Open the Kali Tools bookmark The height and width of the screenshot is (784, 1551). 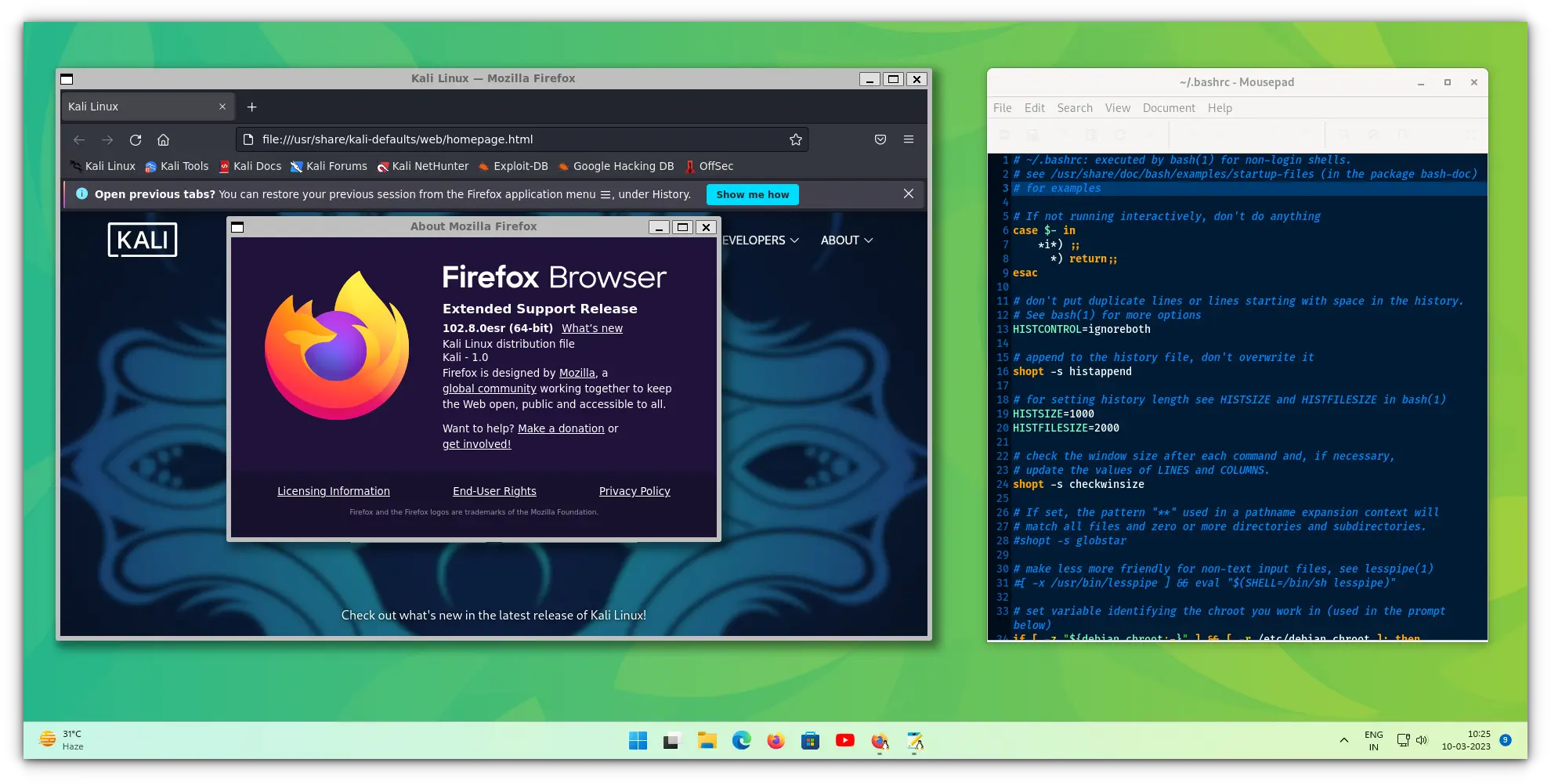pyautogui.click(x=177, y=166)
